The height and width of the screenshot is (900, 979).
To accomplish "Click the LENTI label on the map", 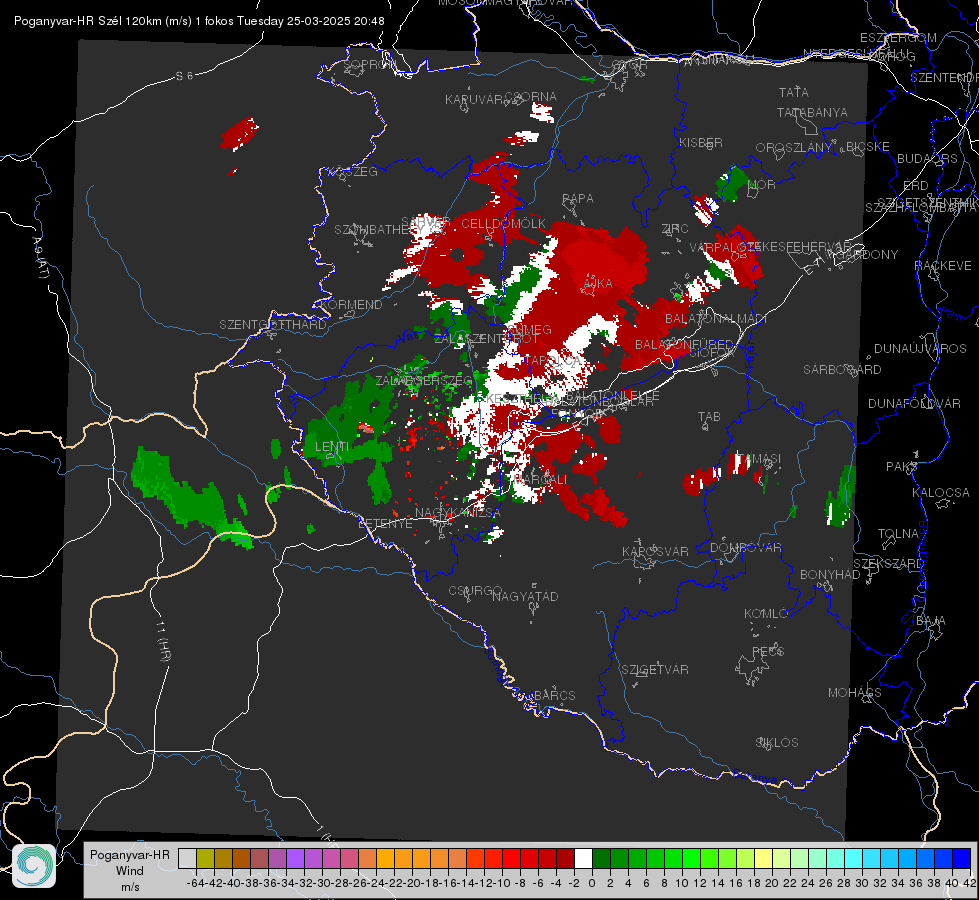I will click(x=332, y=447).
